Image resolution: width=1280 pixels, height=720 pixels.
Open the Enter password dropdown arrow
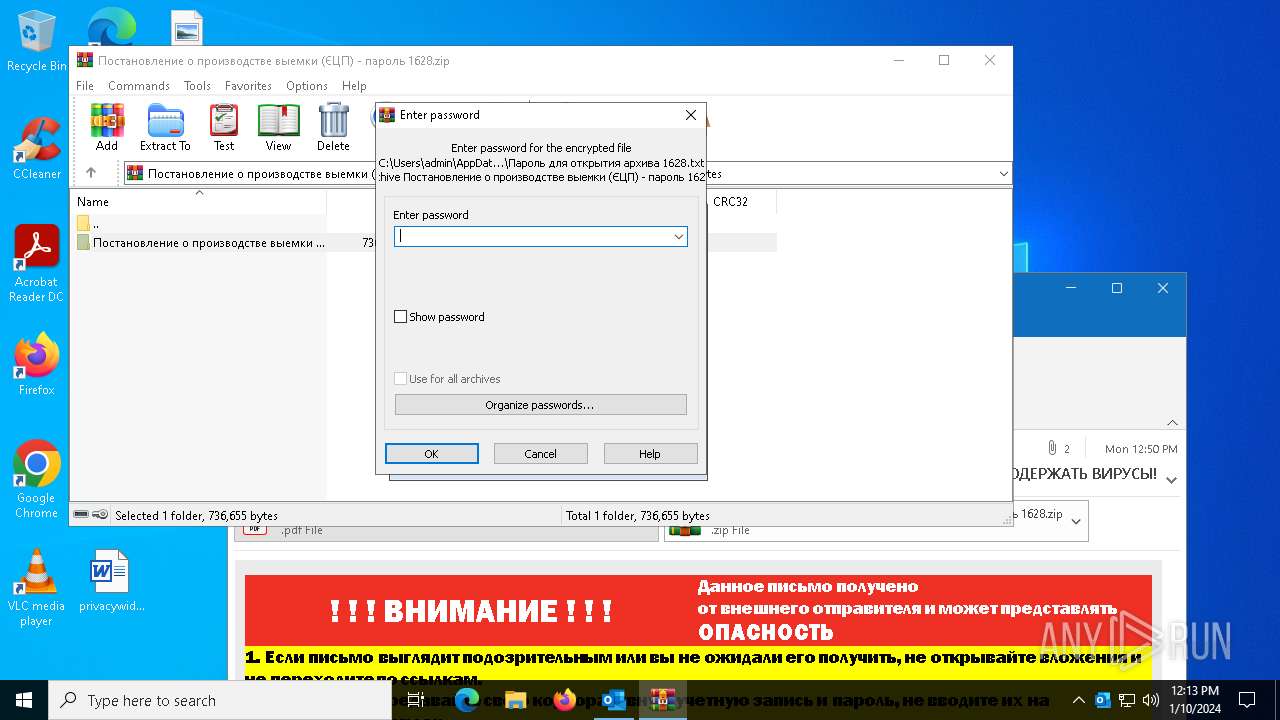678,237
